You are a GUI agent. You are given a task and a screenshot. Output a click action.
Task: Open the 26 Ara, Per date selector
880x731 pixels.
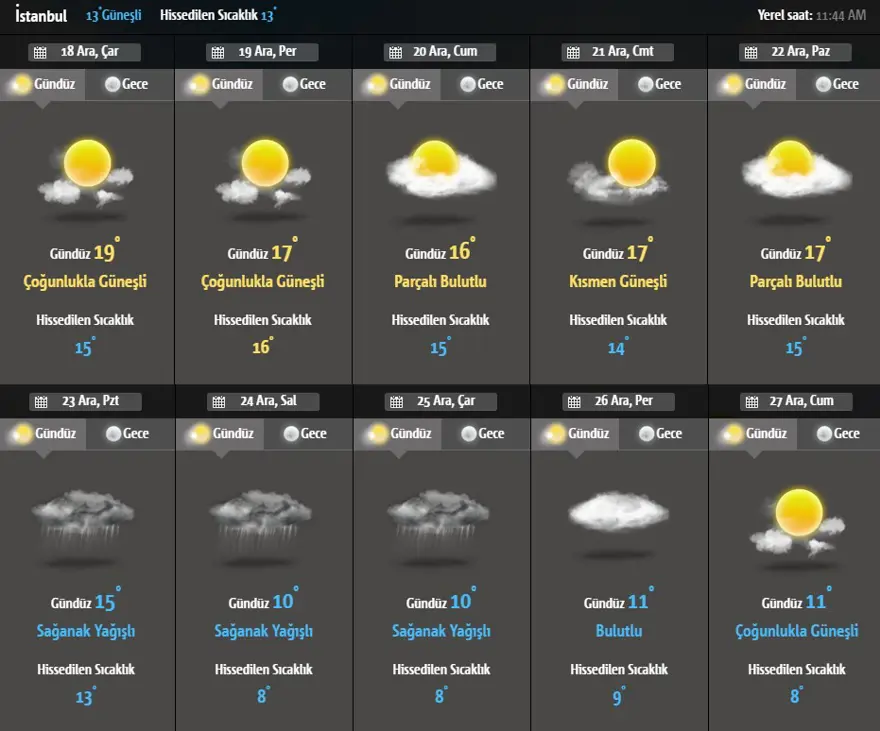coord(618,402)
